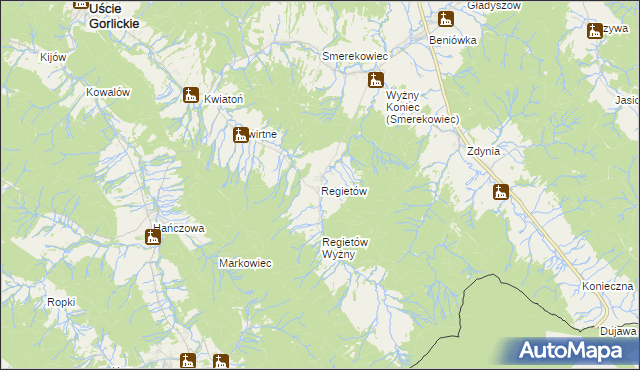Click the Konieczna village label

point(607,286)
